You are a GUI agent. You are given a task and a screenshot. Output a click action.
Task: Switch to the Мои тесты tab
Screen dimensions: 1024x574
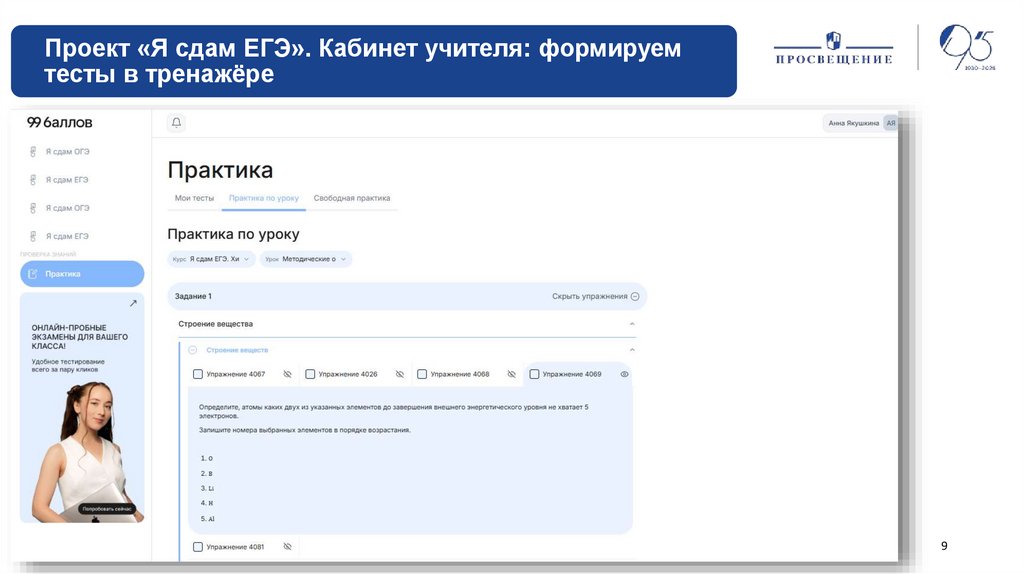coord(194,198)
